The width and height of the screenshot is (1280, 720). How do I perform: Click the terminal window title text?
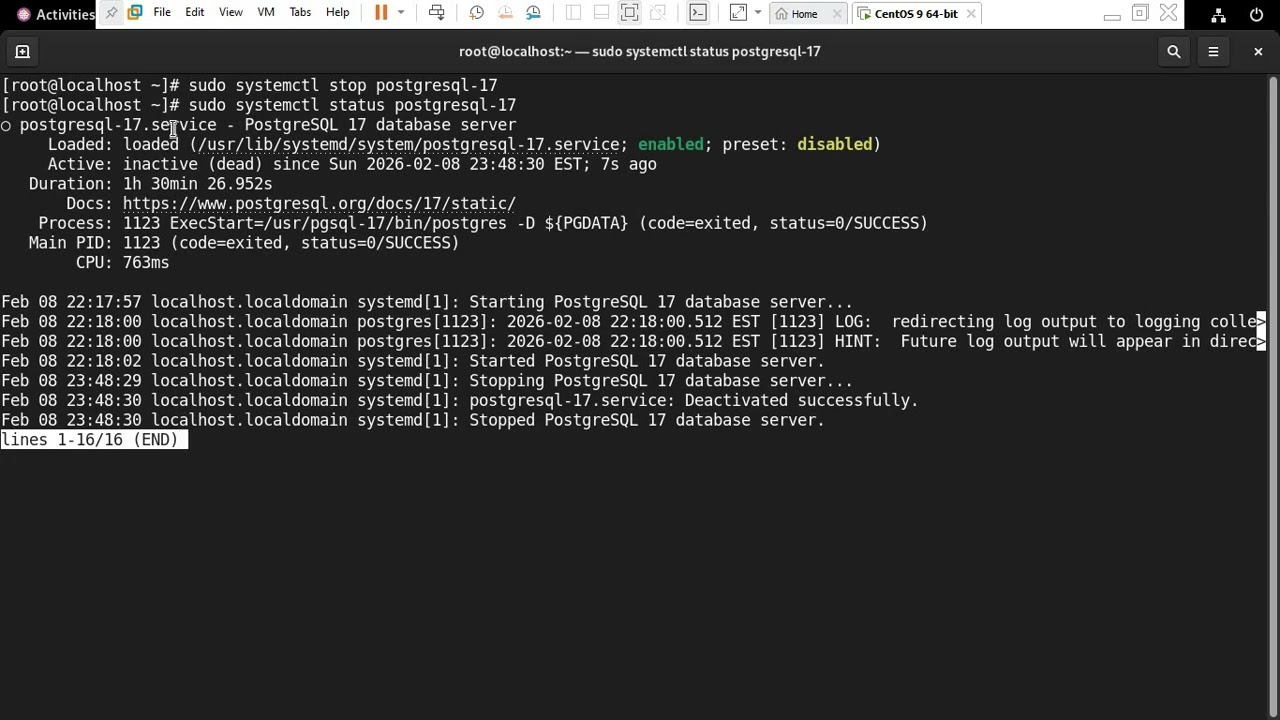point(640,51)
